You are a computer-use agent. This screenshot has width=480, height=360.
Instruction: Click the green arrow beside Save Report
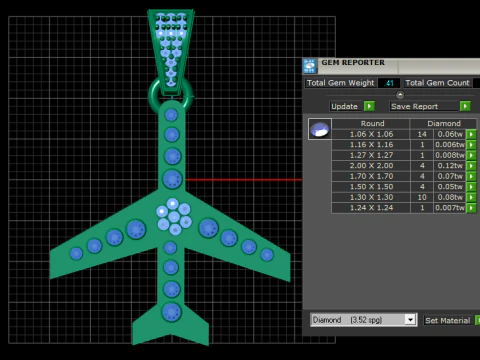(465, 106)
